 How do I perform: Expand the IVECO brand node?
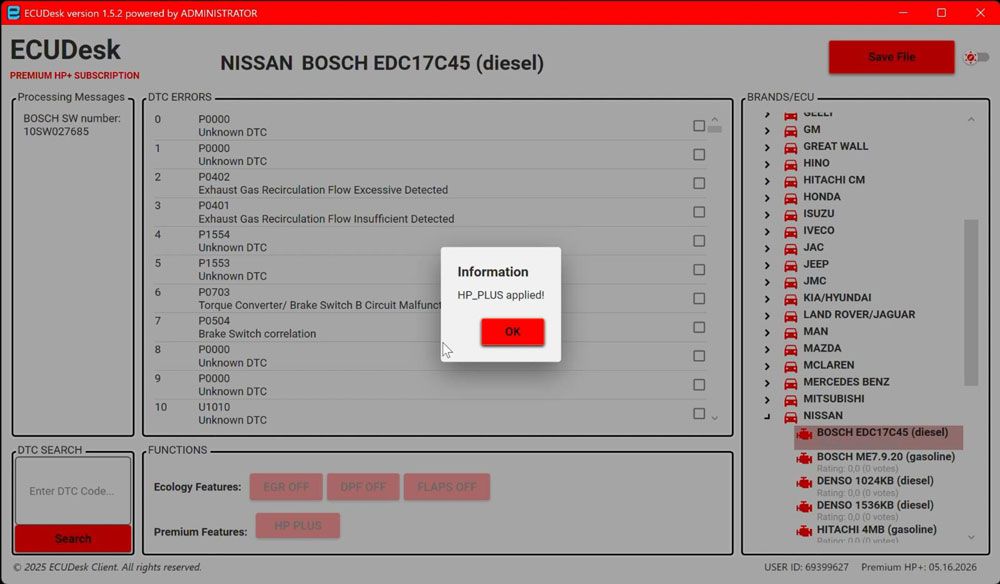pyautogui.click(x=768, y=230)
